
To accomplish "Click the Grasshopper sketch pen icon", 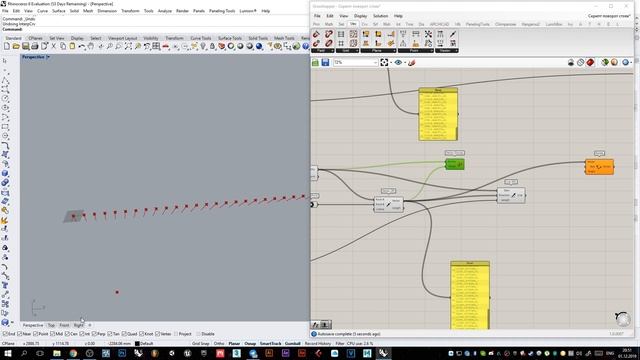I will 412,62.
